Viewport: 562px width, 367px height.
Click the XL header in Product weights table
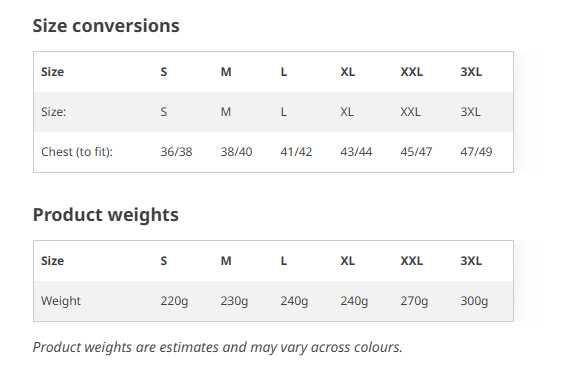pos(348,261)
